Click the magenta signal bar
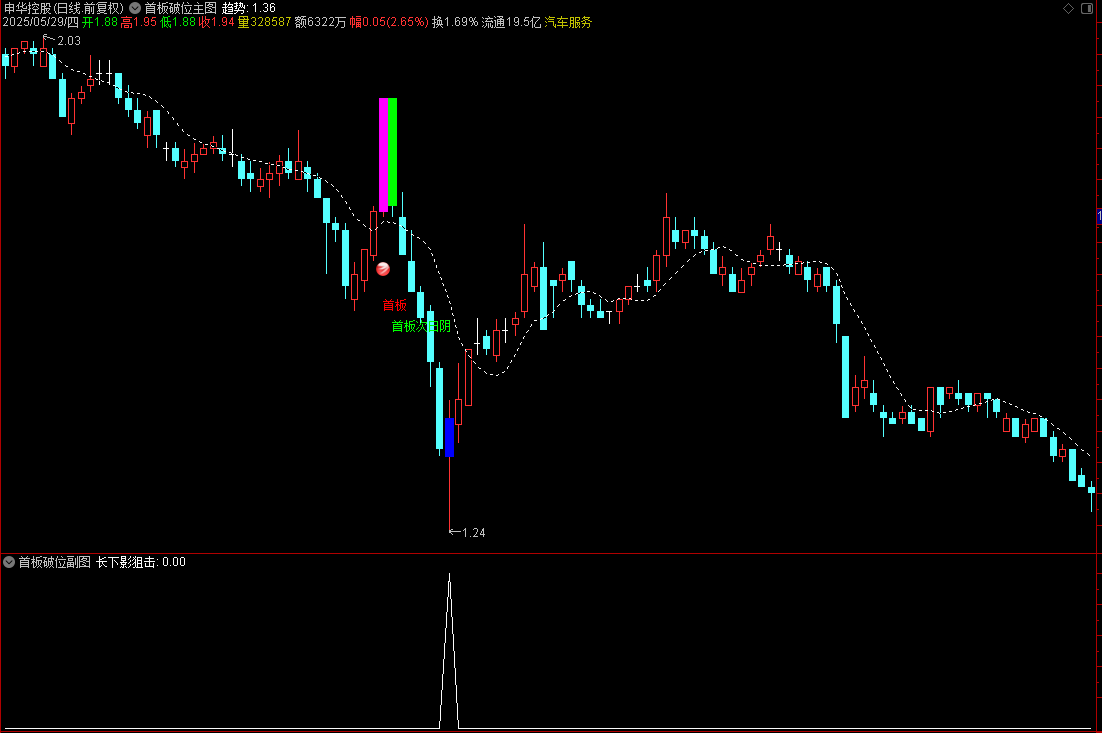The height and width of the screenshot is (733, 1102). pyautogui.click(x=383, y=155)
